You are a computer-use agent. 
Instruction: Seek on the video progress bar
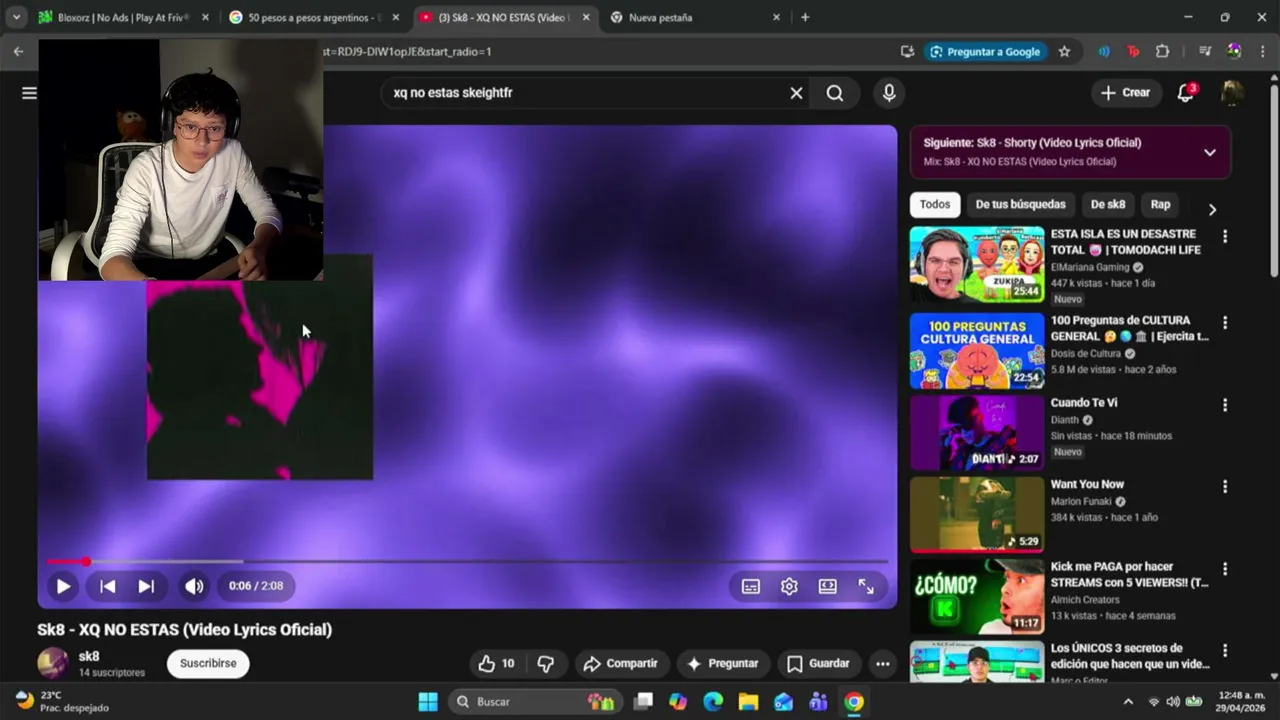click(467, 562)
